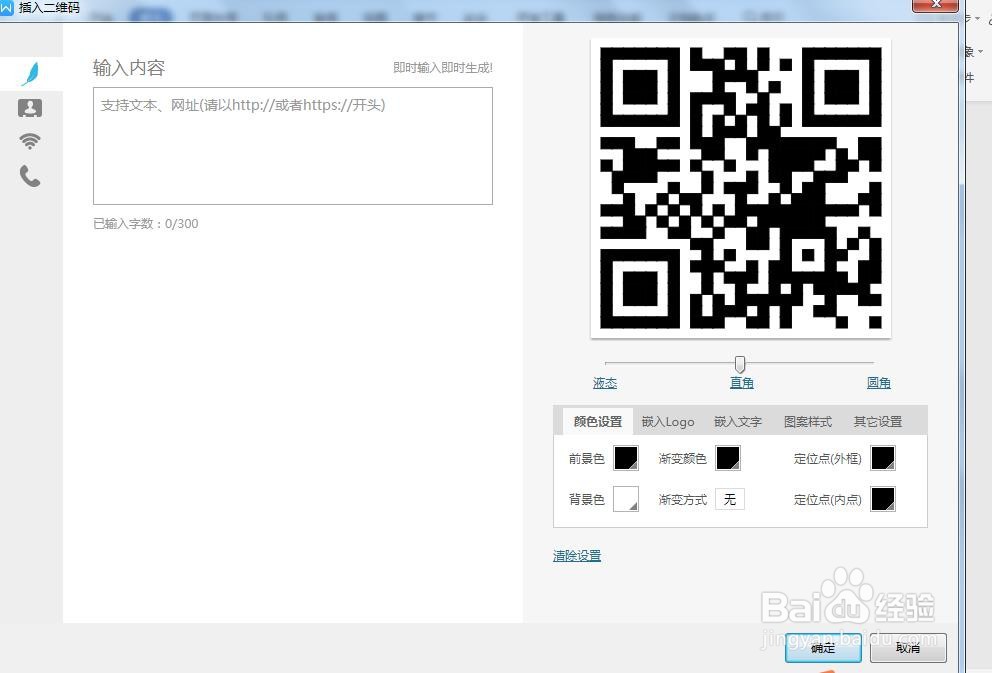
Task: Open the 背景色 background color swatch
Action: coord(626,499)
